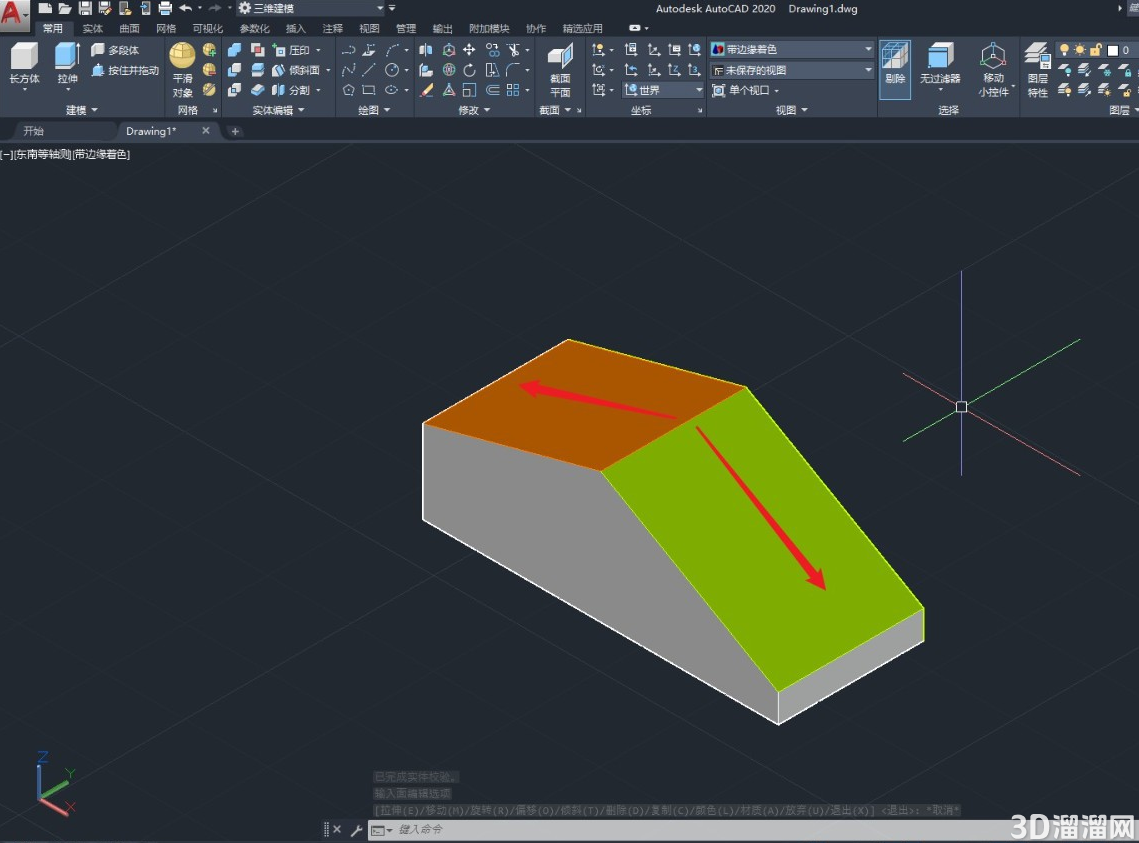The height and width of the screenshot is (843, 1139).
Task: Toggle the Culling (剔除) selection button
Action: point(895,70)
